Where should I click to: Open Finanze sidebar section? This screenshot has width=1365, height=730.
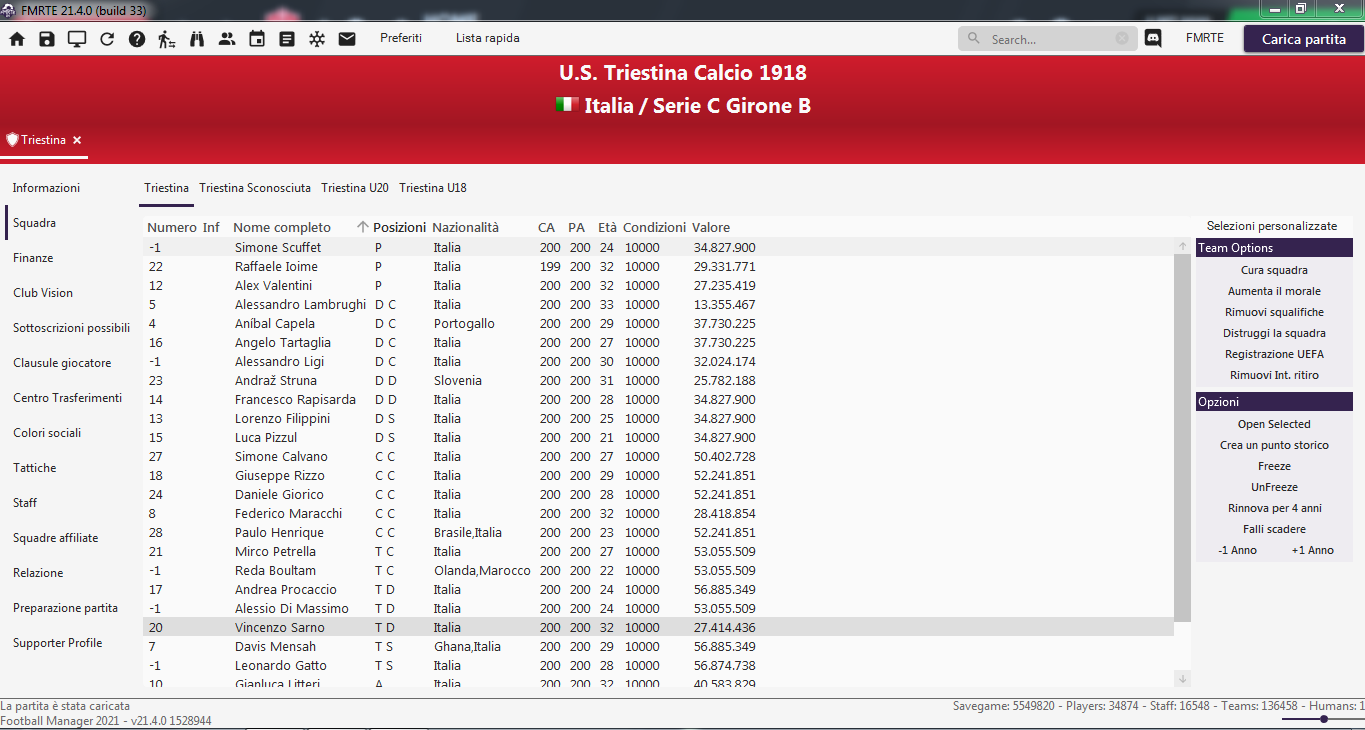(33, 258)
